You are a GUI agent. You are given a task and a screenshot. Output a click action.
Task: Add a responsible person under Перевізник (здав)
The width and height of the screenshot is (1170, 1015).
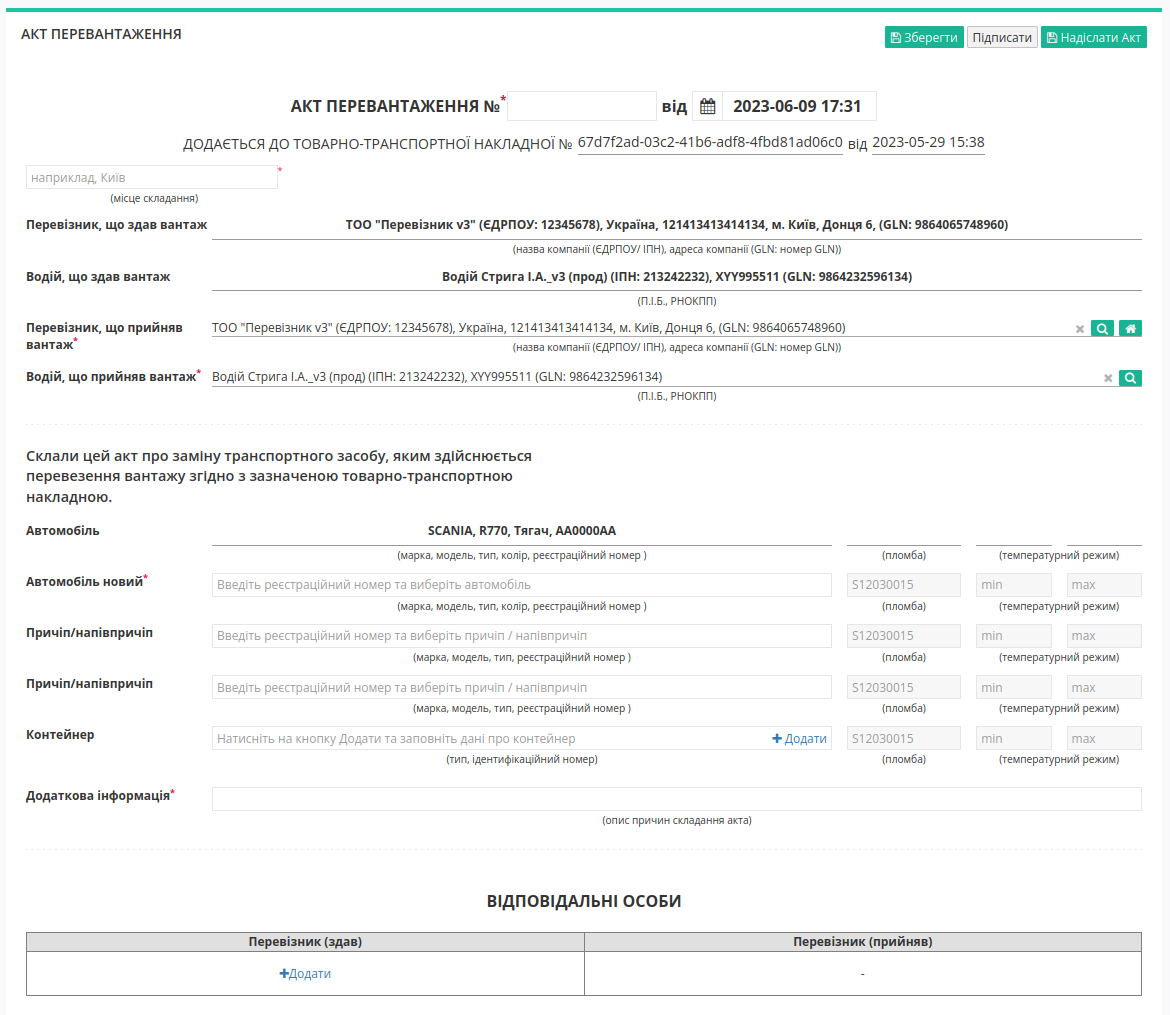pos(305,973)
